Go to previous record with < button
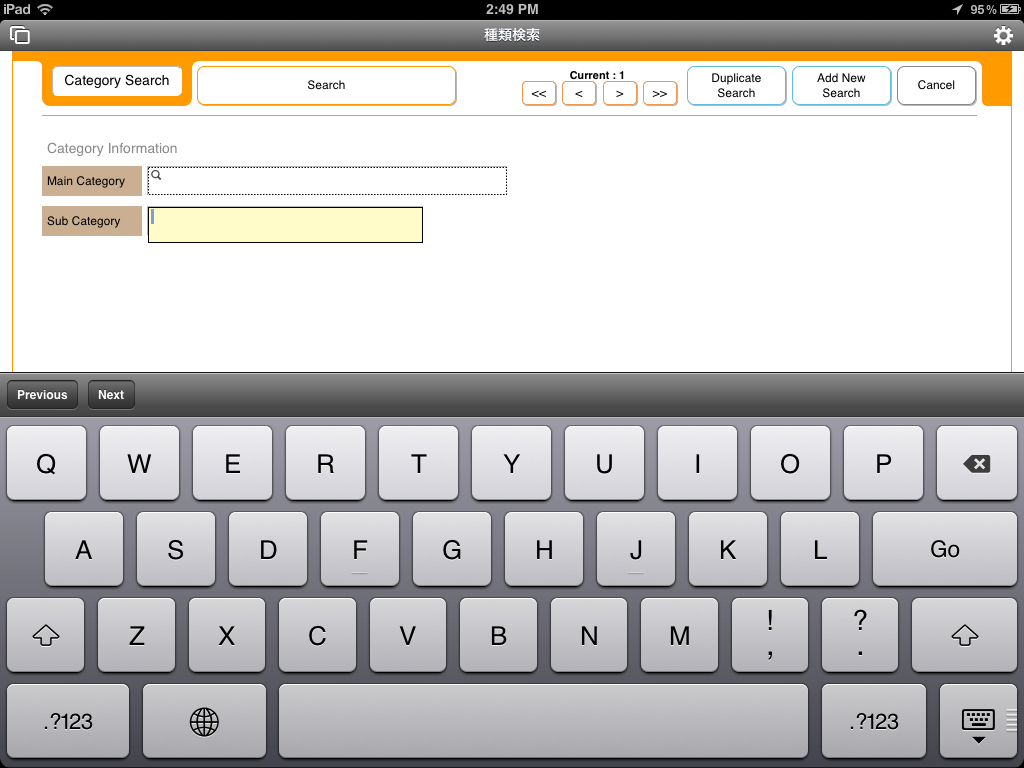1024x768 pixels. (579, 94)
